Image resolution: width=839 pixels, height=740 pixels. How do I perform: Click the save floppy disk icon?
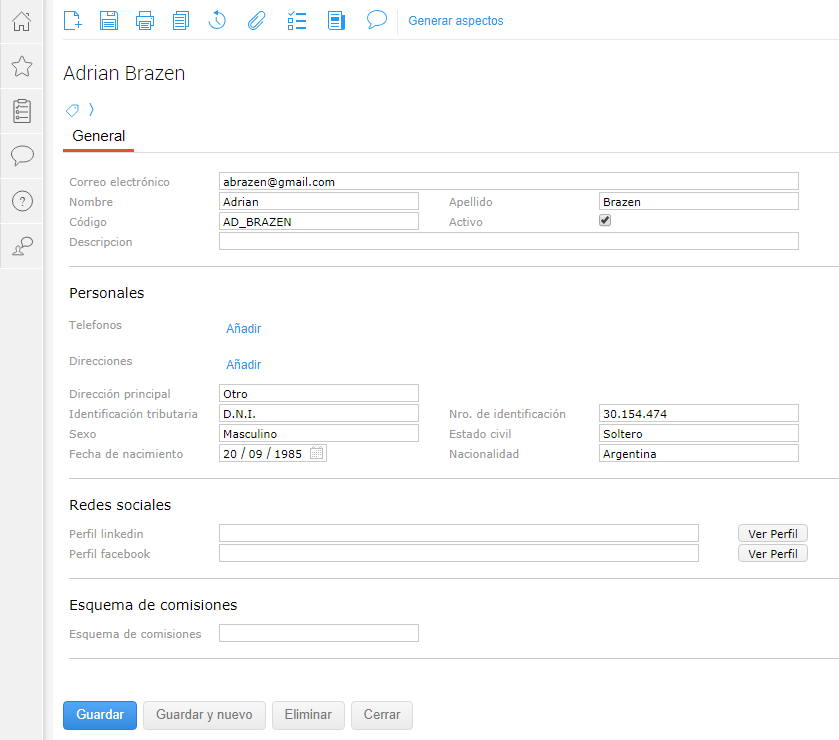(109, 20)
